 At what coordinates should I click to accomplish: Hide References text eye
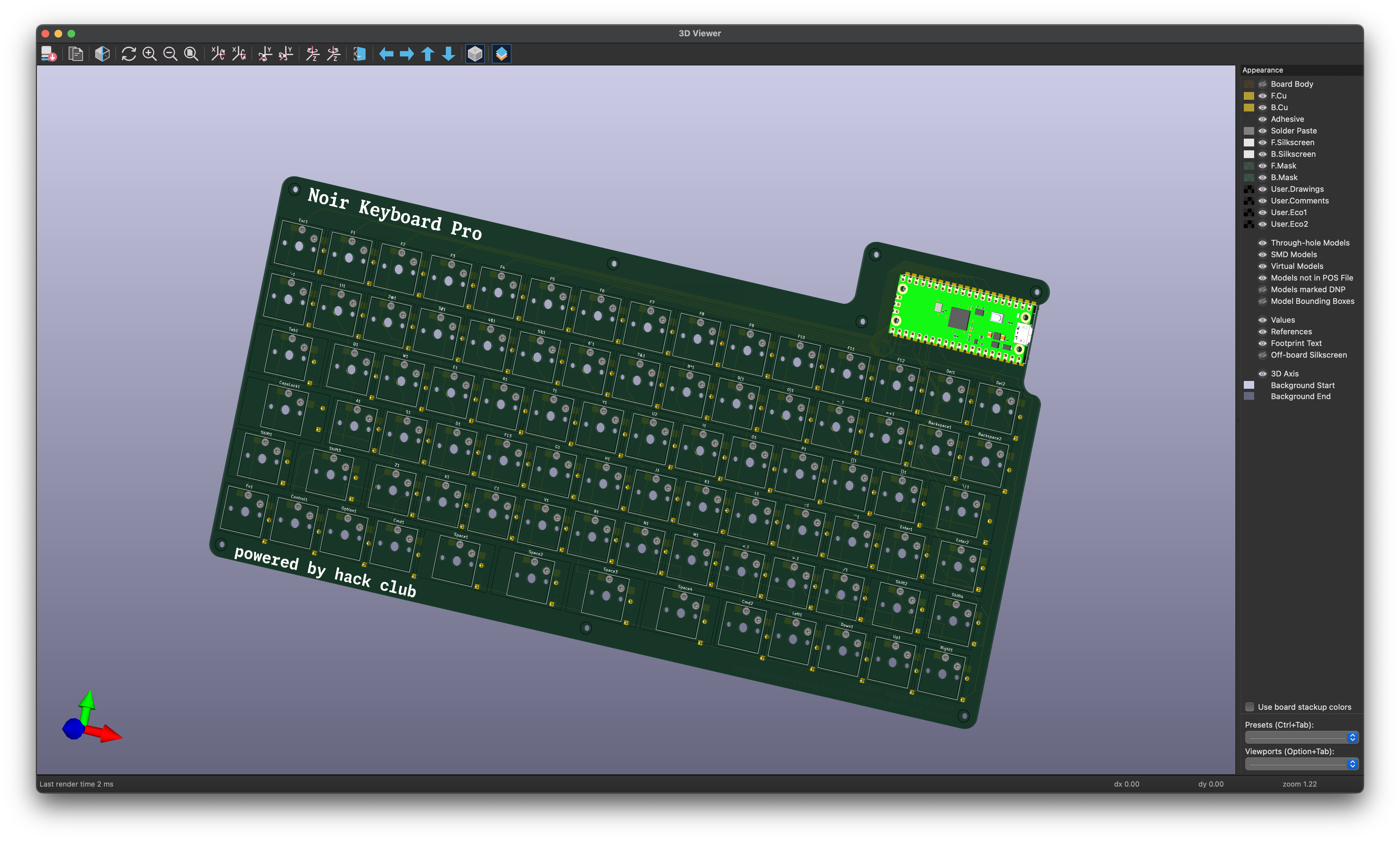1262,331
